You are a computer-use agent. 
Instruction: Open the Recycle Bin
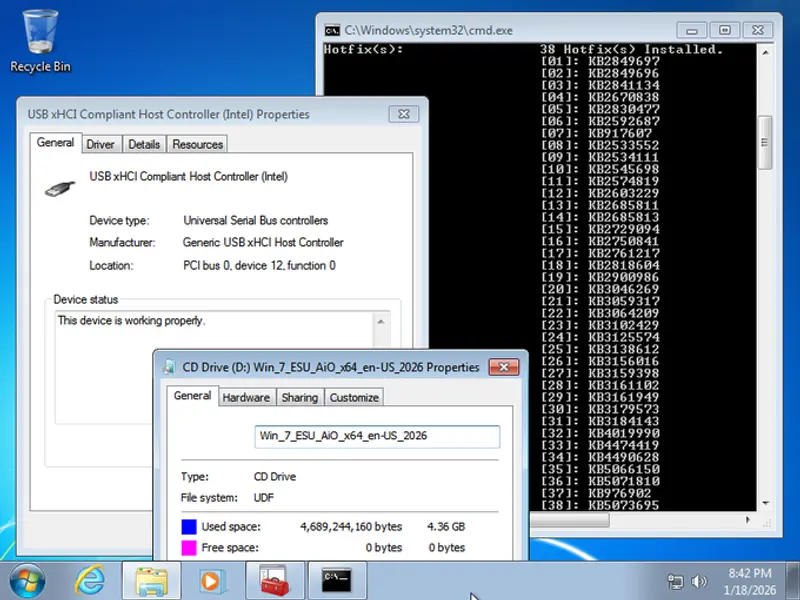click(39, 35)
